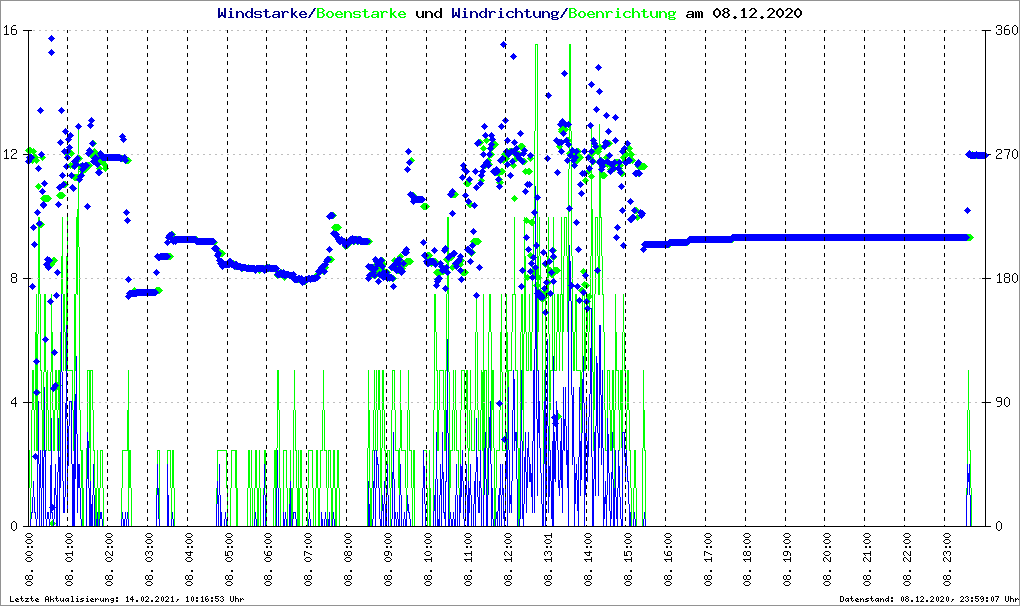
Task: Click the right axis label 360
Action: tap(1002, 30)
